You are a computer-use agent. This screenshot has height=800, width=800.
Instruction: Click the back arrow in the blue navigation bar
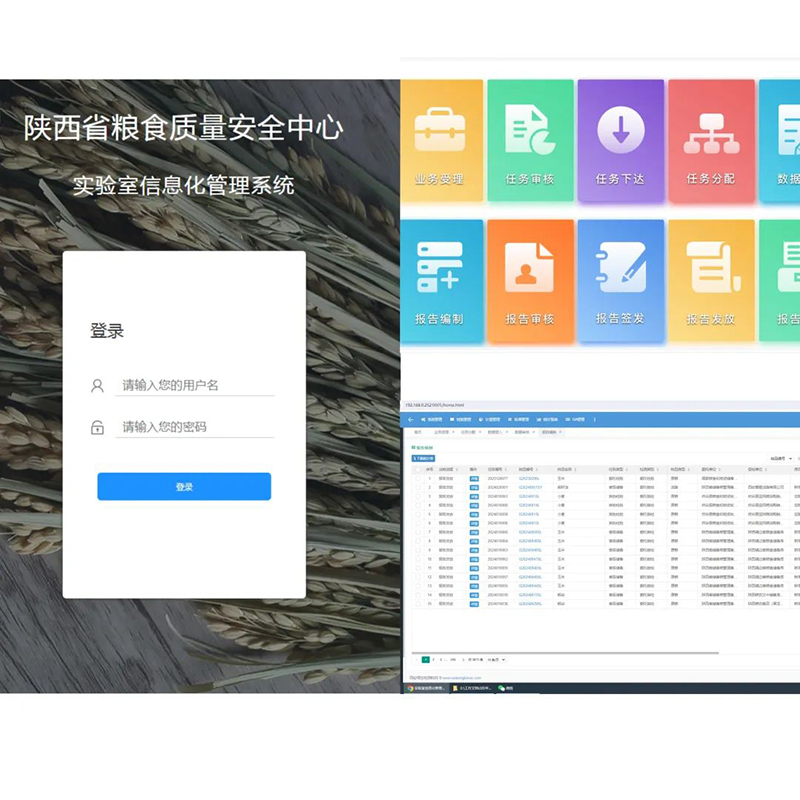coord(411,419)
